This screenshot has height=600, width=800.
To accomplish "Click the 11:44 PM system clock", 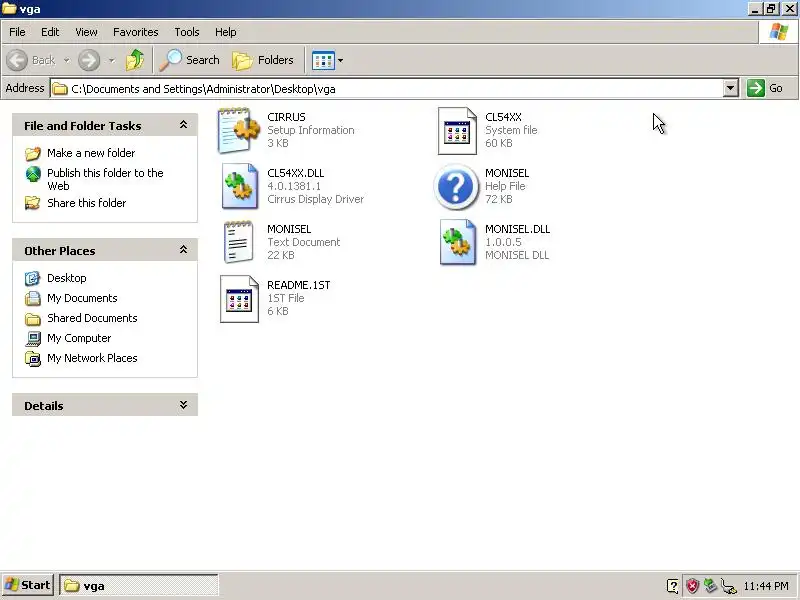I will tap(766, 586).
